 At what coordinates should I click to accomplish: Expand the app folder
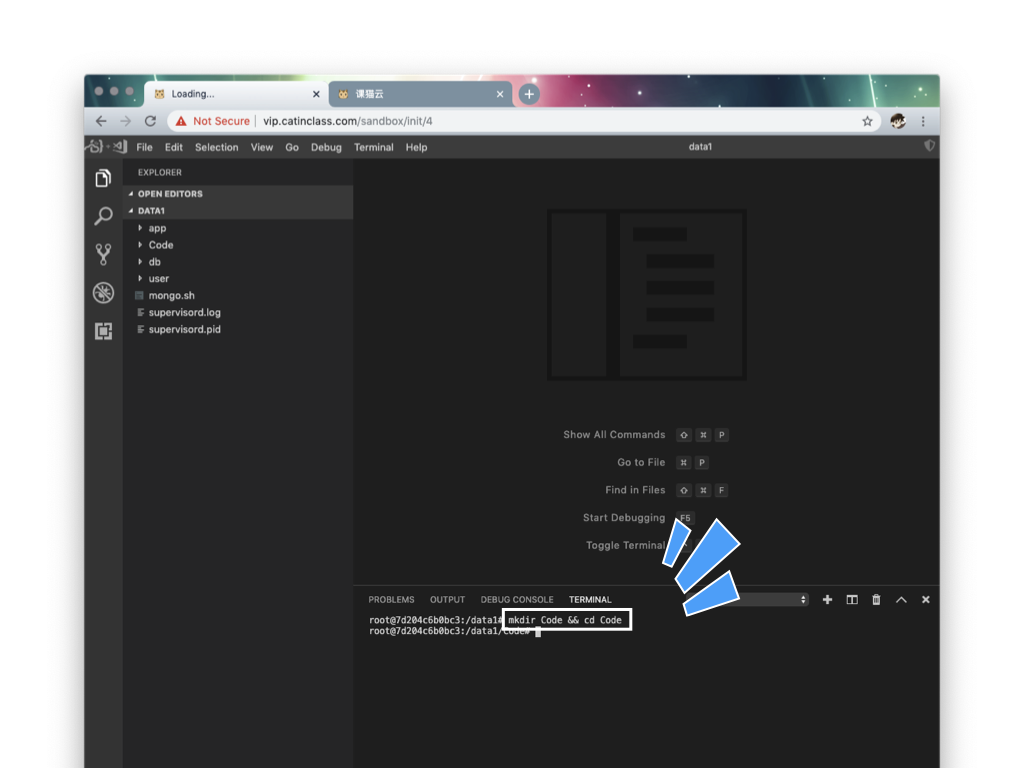pyautogui.click(x=157, y=228)
